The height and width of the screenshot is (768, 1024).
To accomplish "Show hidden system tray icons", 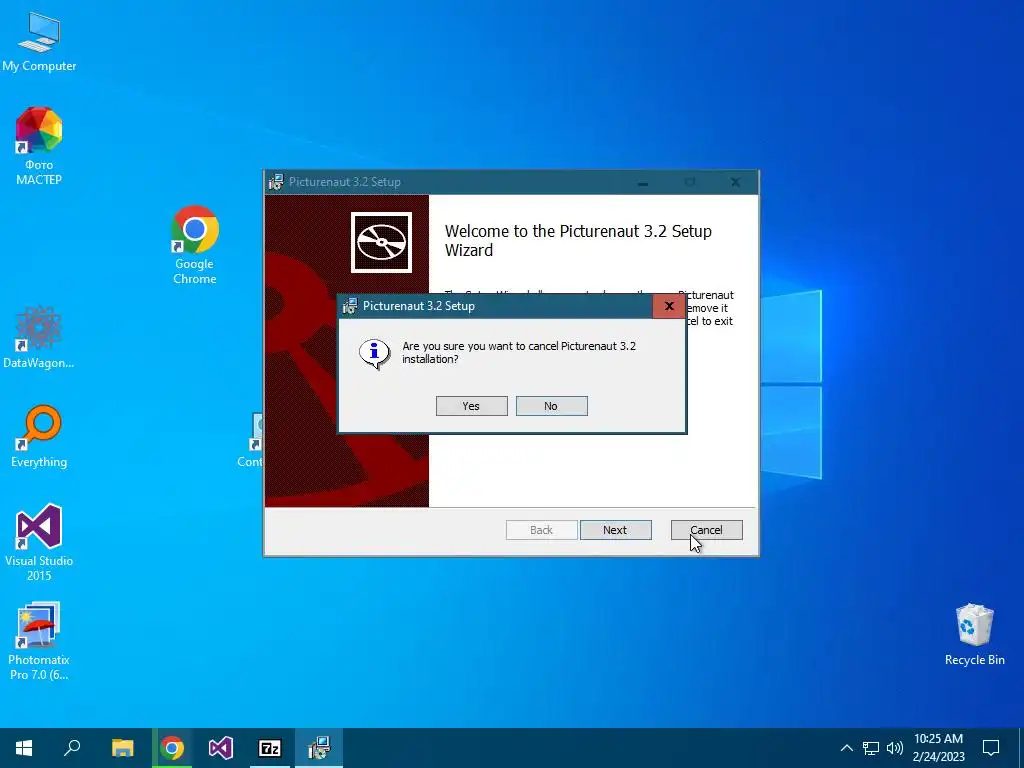I will click(846, 748).
